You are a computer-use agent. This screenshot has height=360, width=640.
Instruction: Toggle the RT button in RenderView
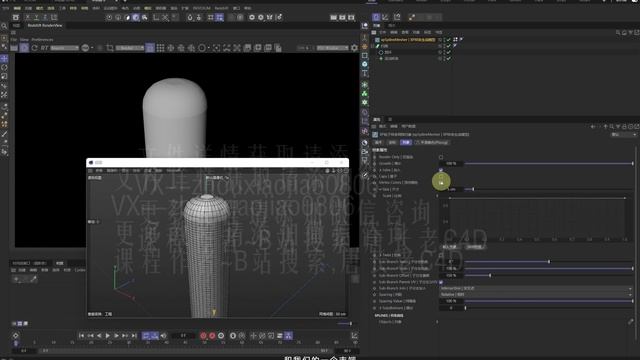tap(44, 48)
